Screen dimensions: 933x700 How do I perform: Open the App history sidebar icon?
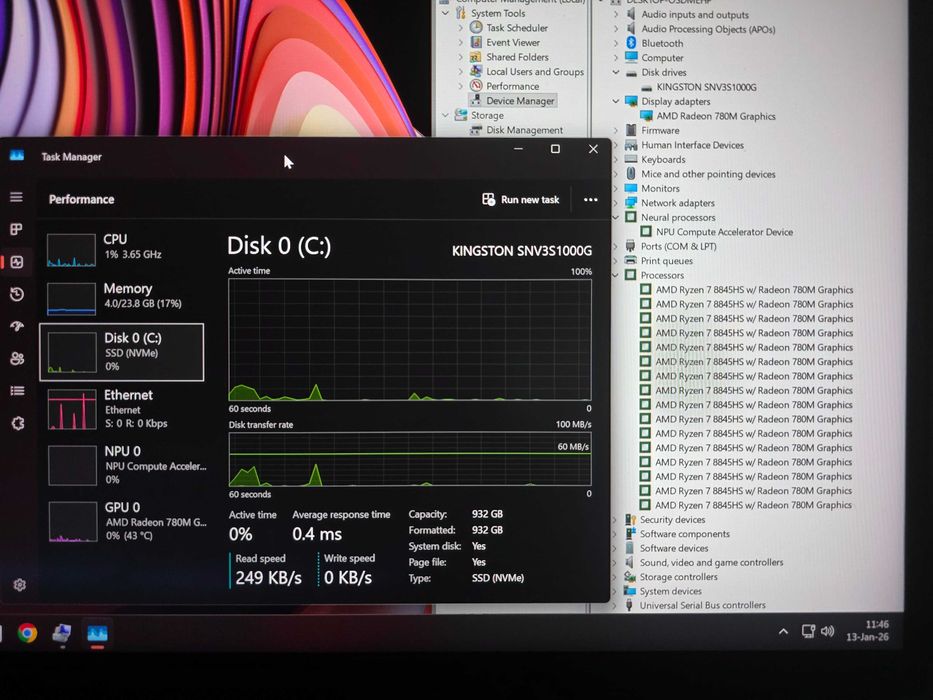[x=17, y=294]
